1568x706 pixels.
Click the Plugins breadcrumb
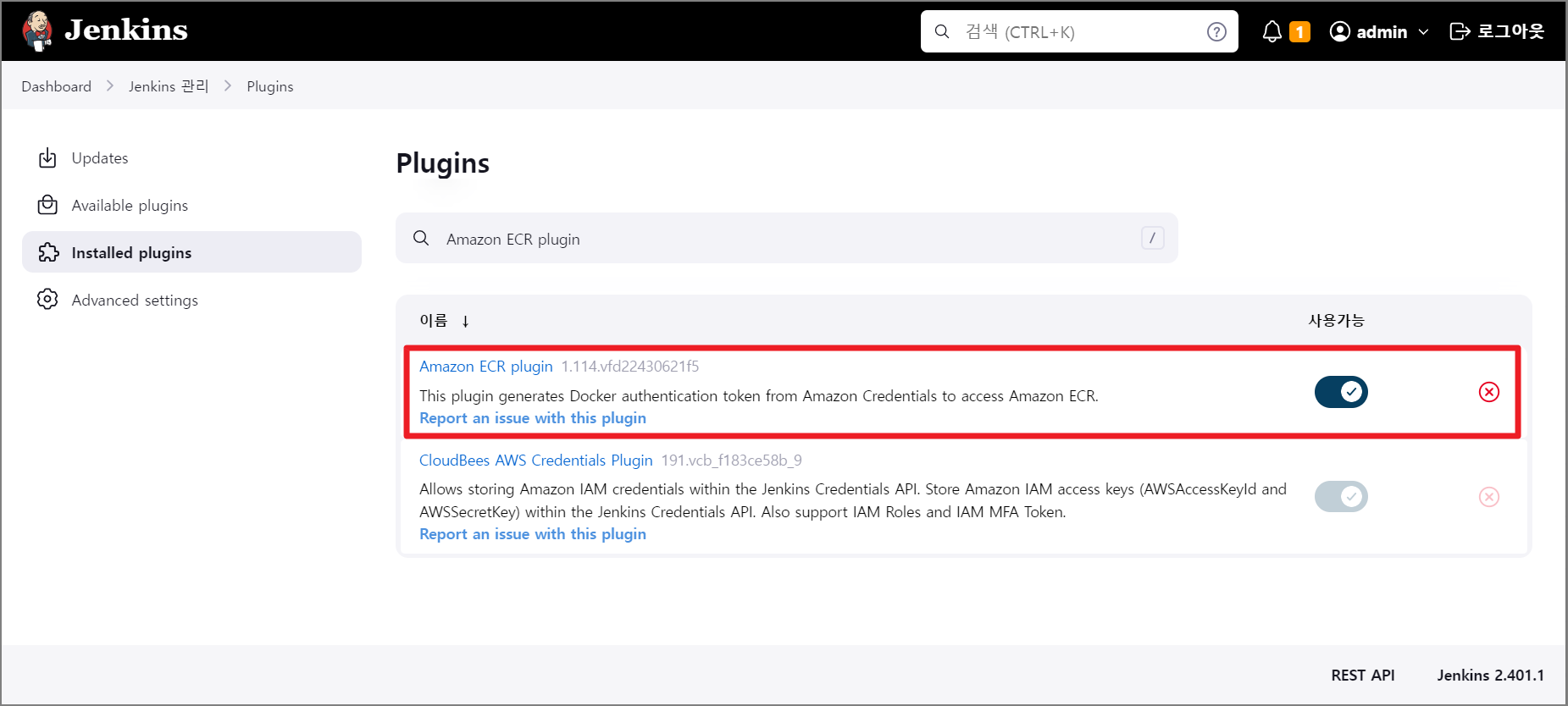click(x=270, y=86)
